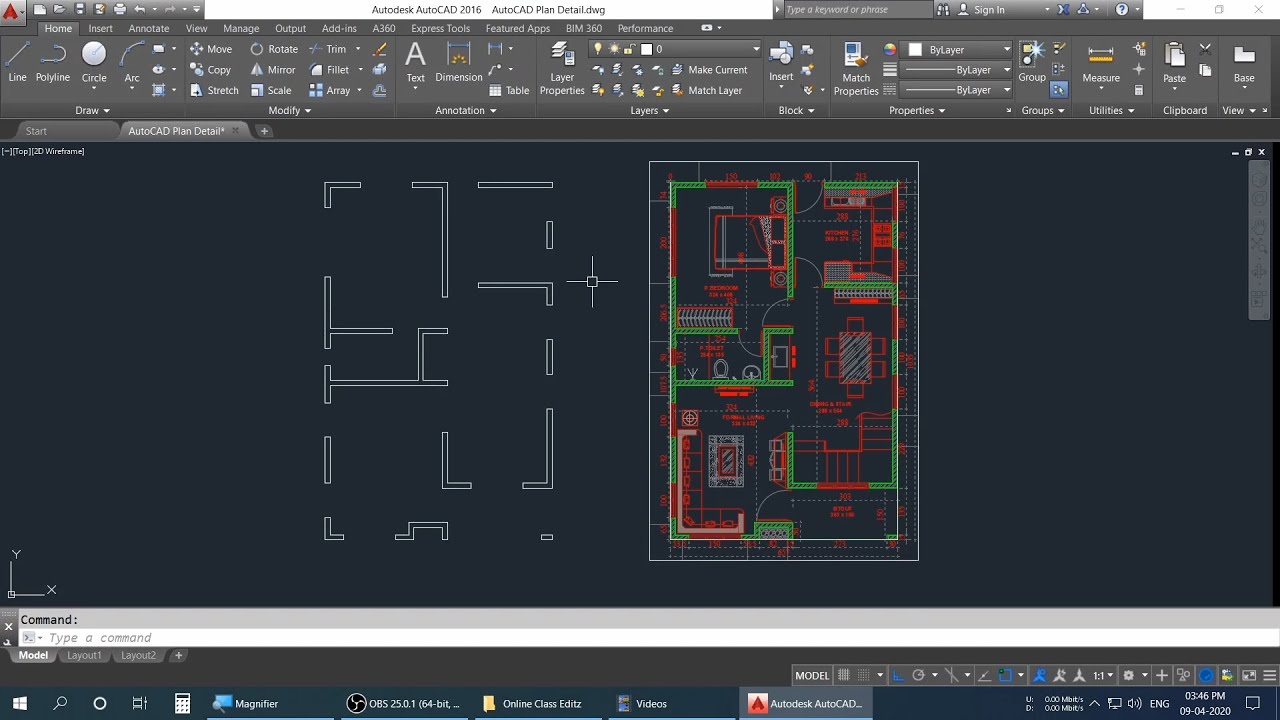1280x720 pixels.
Task: Click the Measure utility
Action: point(1101,63)
